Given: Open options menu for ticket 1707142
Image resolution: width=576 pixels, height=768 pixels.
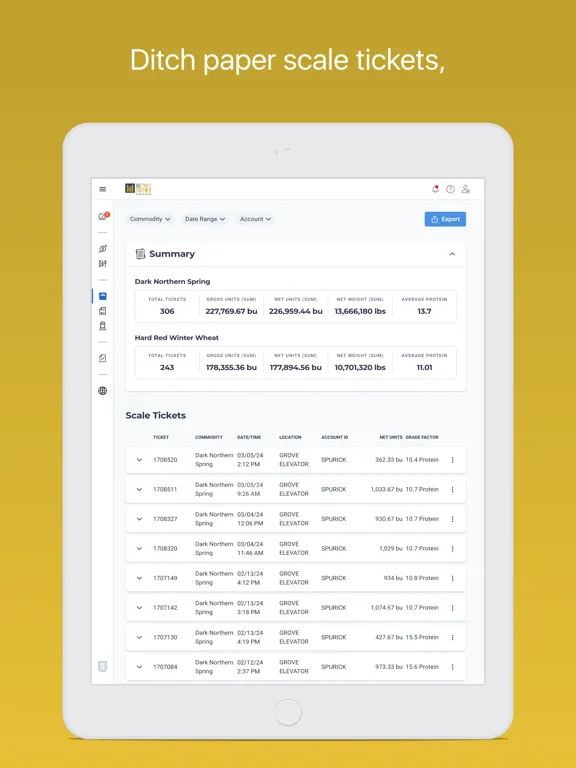Looking at the screenshot, I should pyautogui.click(x=452, y=607).
